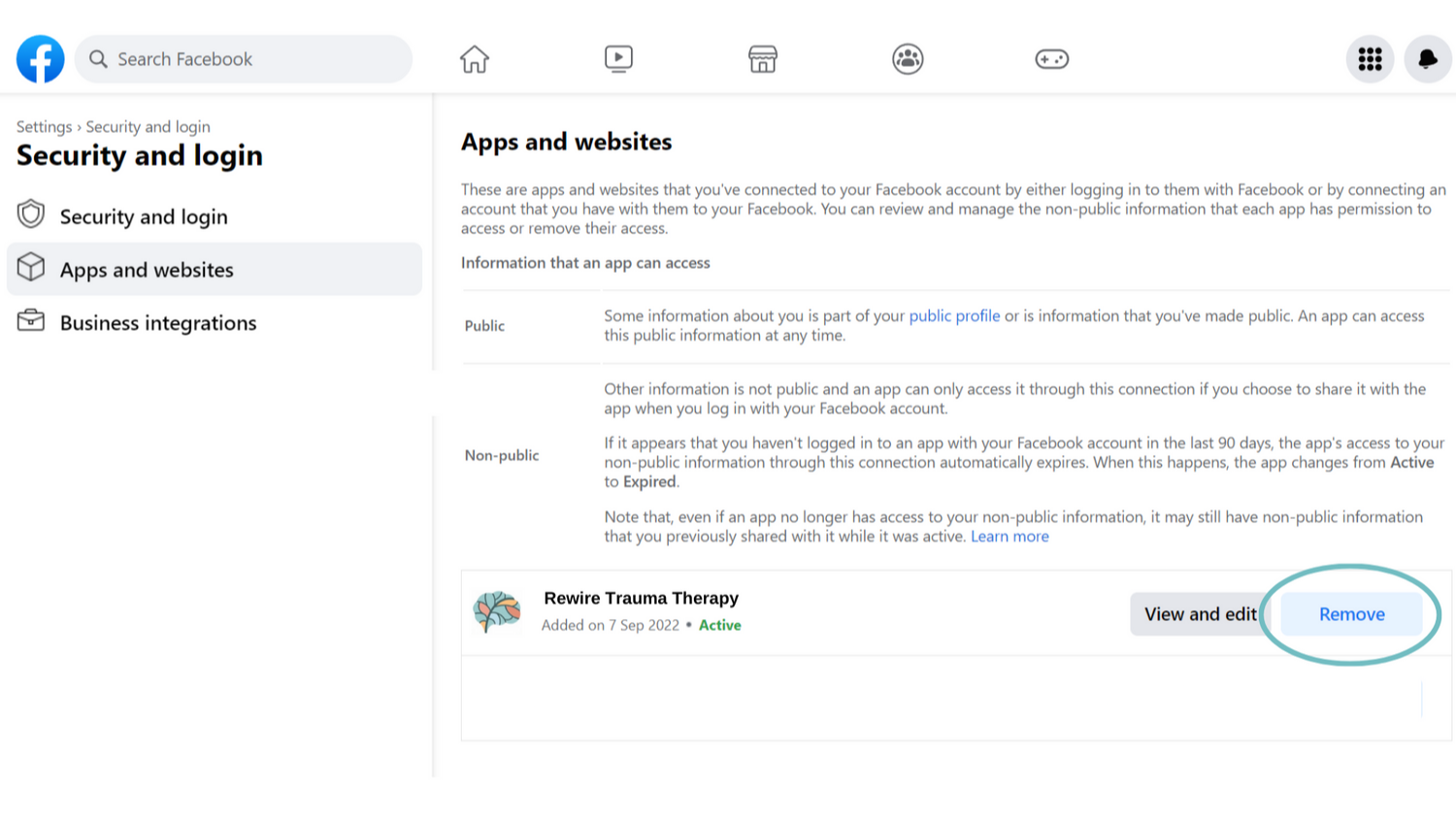This screenshot has height=818, width=1456.
Task: Click the Rewire Trauma Therapy app logo
Action: click(497, 612)
